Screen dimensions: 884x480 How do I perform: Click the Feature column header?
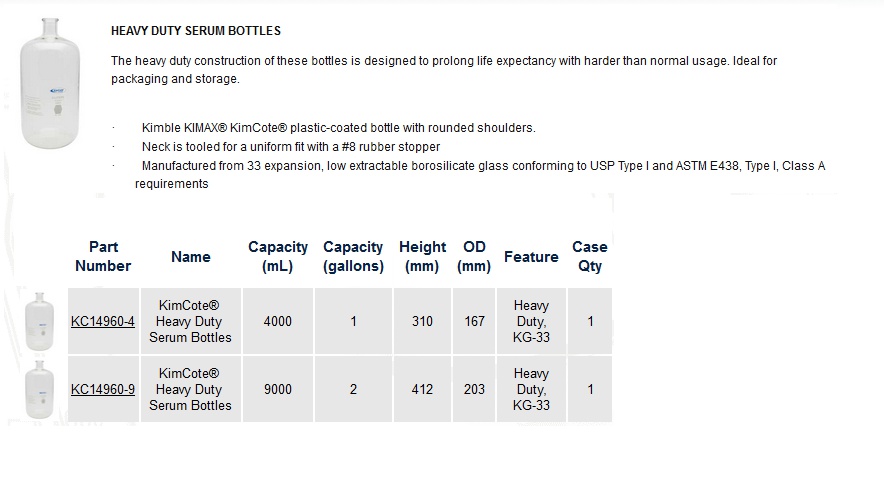(531, 257)
